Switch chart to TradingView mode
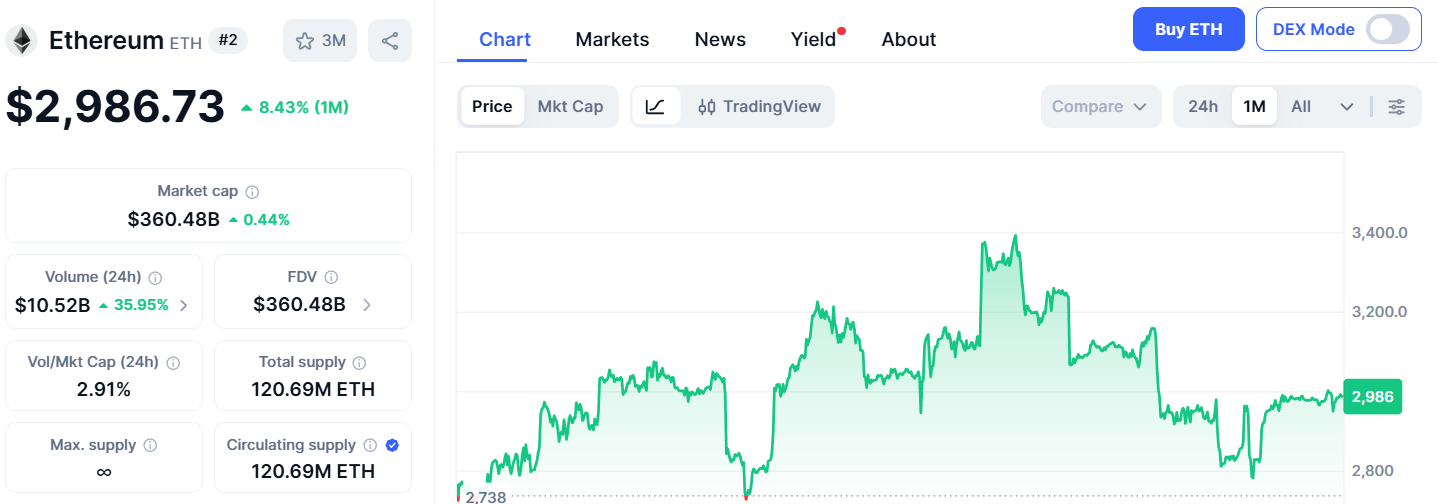This screenshot has height=504, width=1438. pos(759,107)
